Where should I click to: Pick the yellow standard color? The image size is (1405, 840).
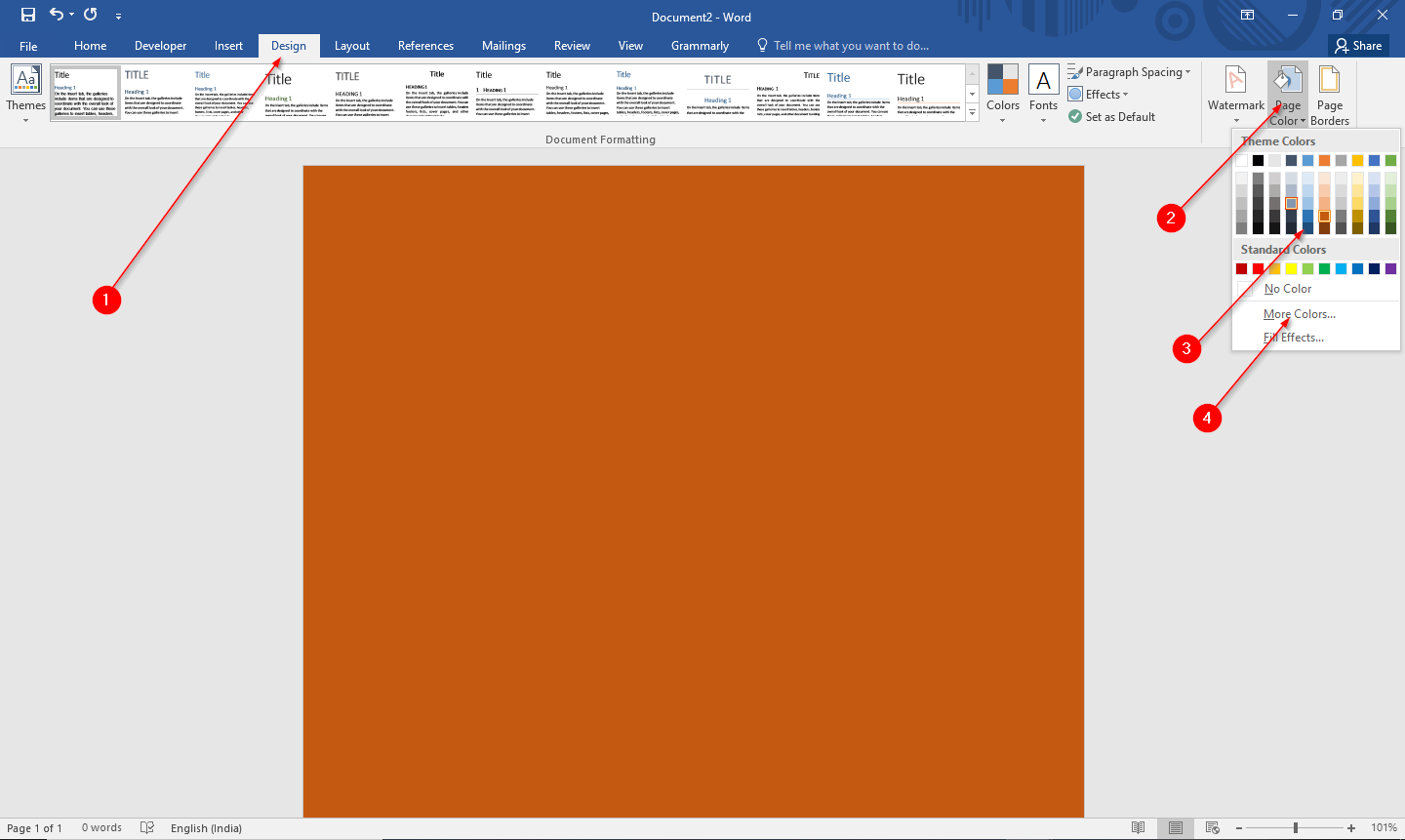(1291, 268)
